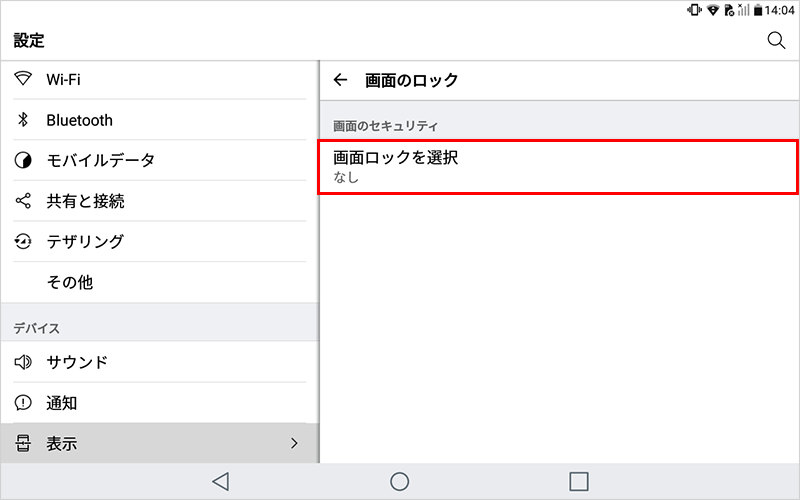Click the display icon beside 表示

pyautogui.click(x=23, y=443)
